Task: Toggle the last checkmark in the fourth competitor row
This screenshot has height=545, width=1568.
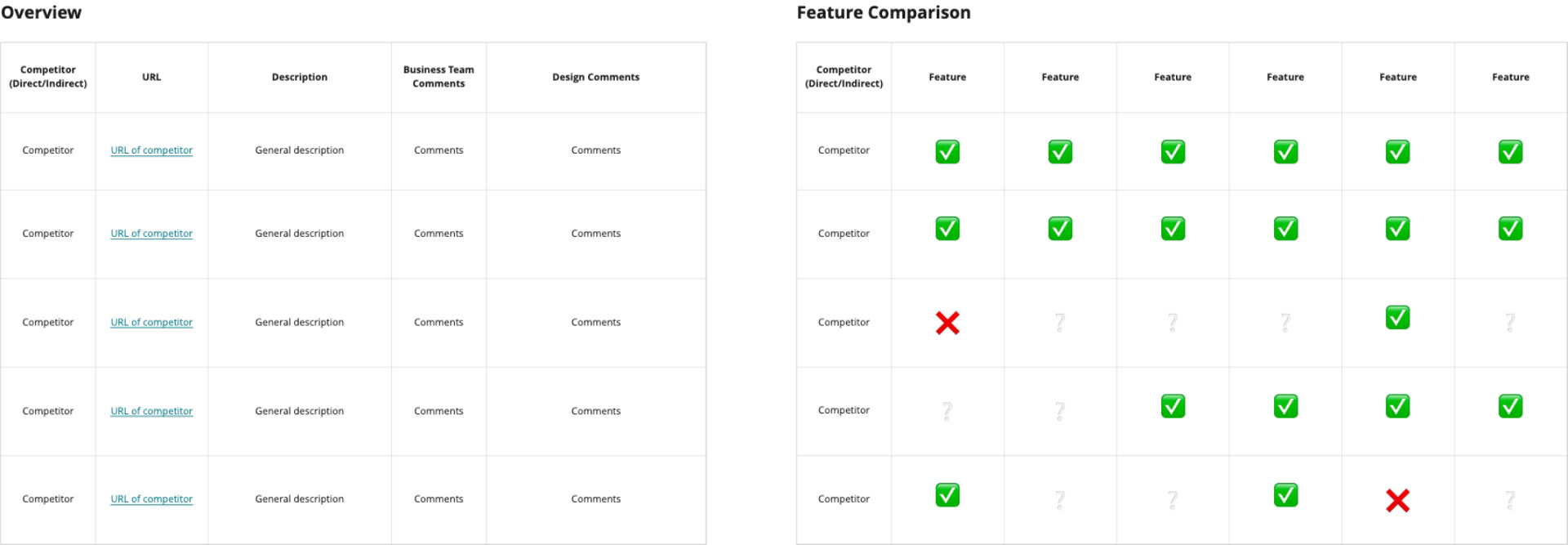Action: pos(1510,406)
